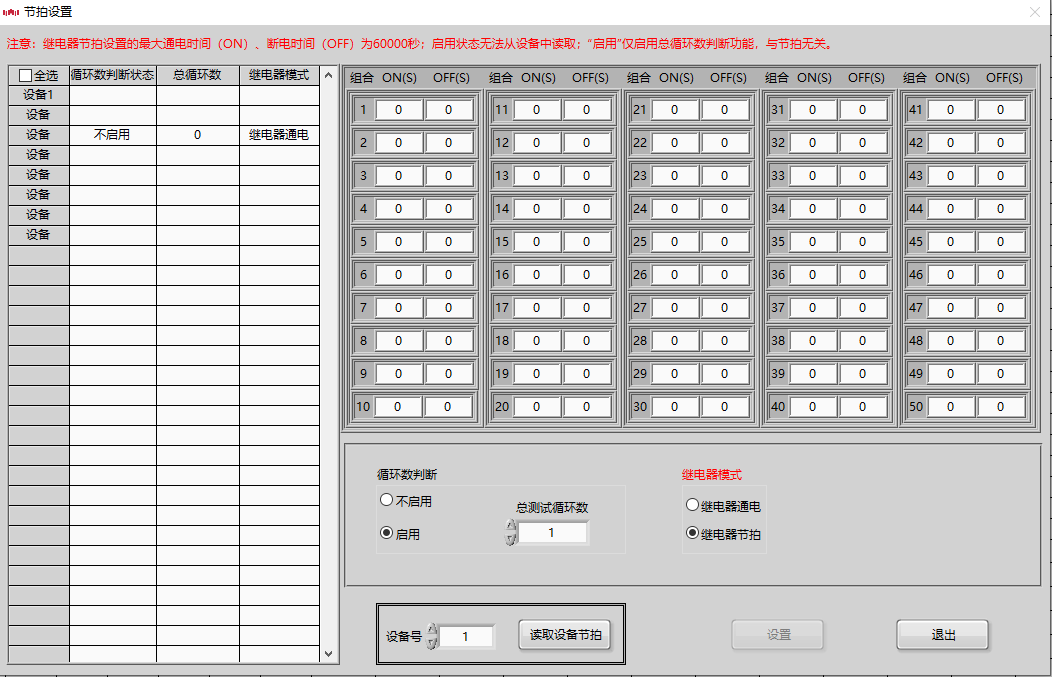
Task: Select 不启用 under 循环数判断
Action: (x=386, y=500)
